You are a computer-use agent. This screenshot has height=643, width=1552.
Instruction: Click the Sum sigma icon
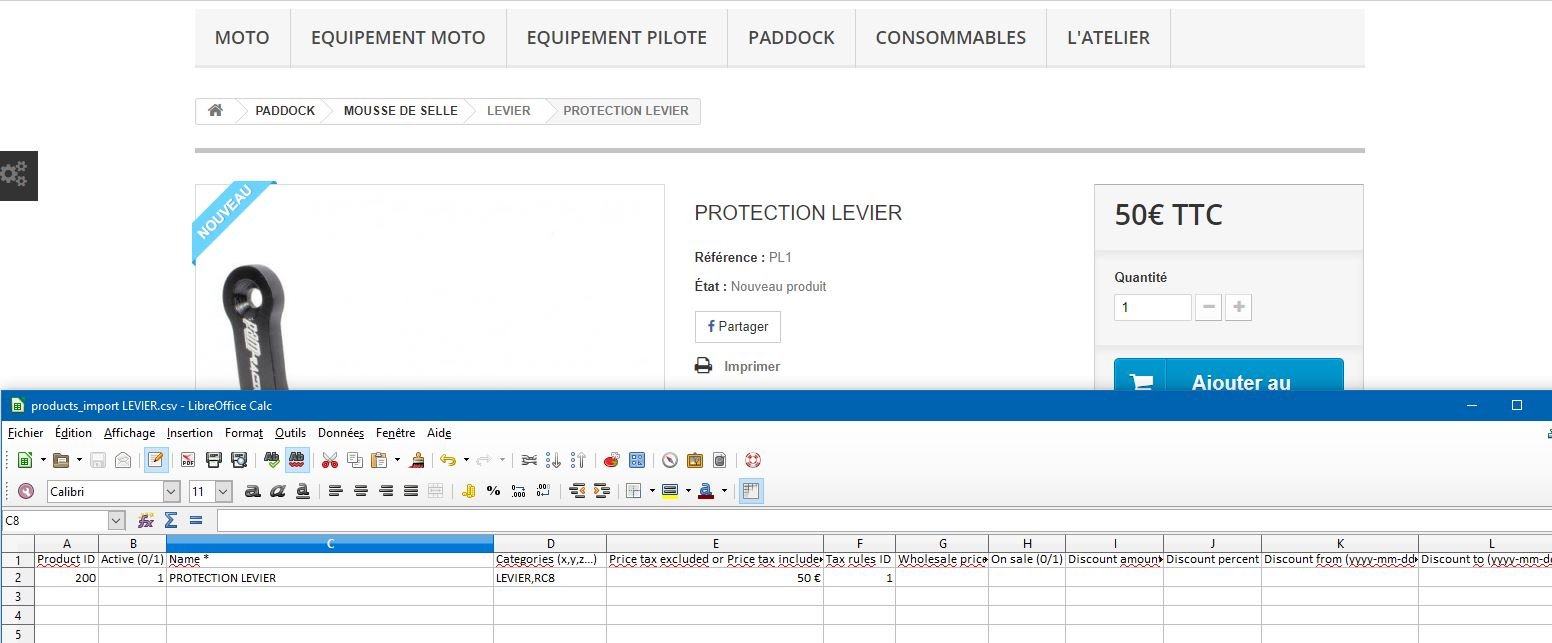pos(171,520)
